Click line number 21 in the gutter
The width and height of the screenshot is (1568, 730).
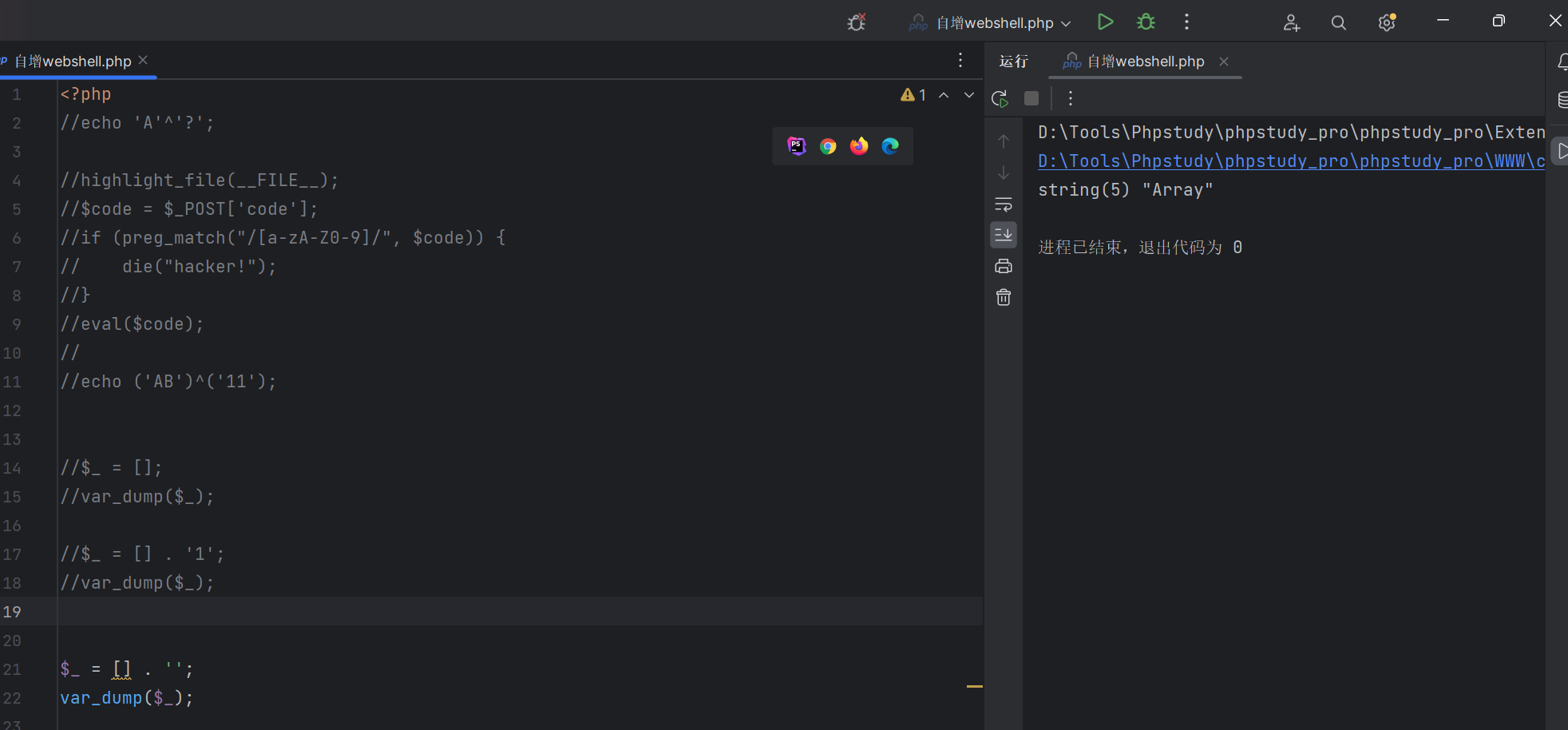click(x=12, y=669)
